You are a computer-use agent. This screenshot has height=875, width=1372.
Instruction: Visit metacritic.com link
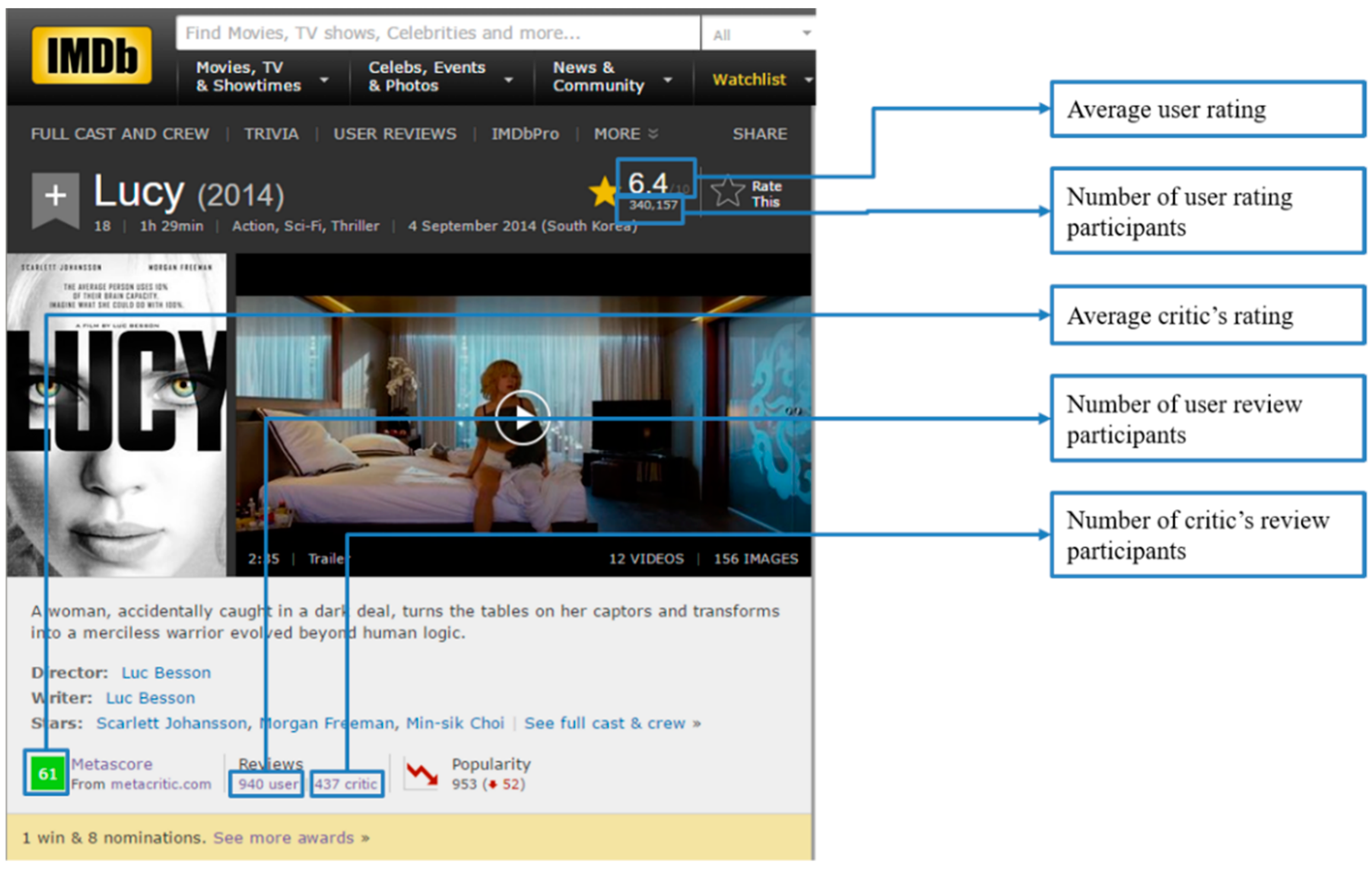click(161, 784)
